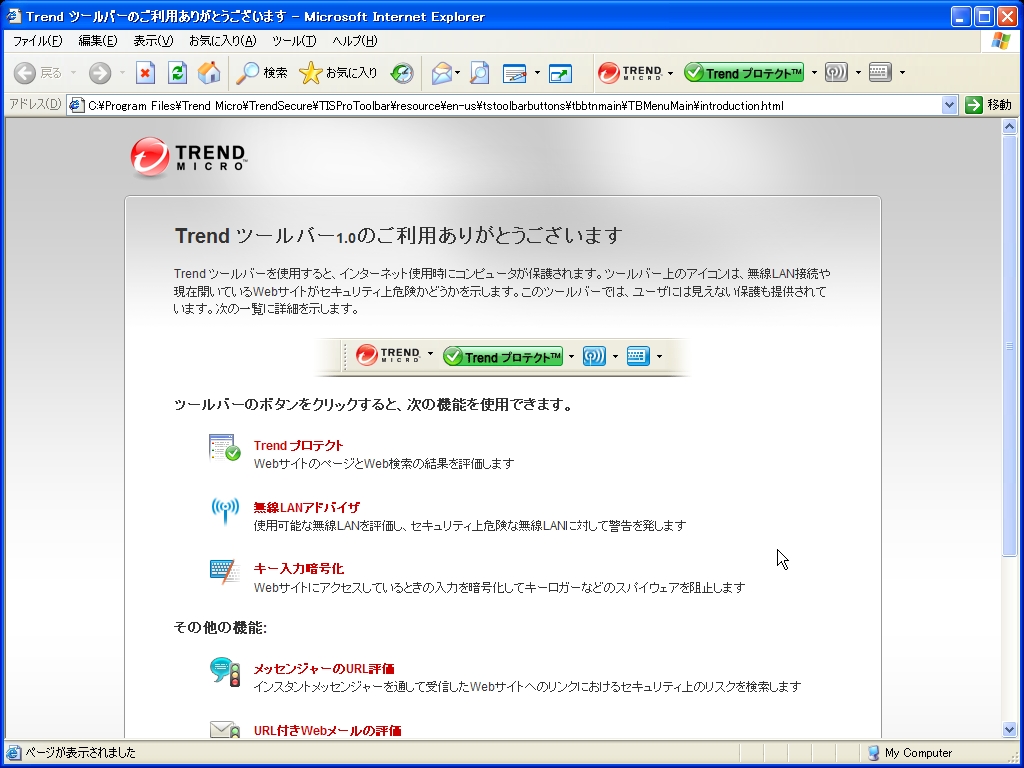Expand the keyboard encryption icon dropdown arrow

(903, 72)
